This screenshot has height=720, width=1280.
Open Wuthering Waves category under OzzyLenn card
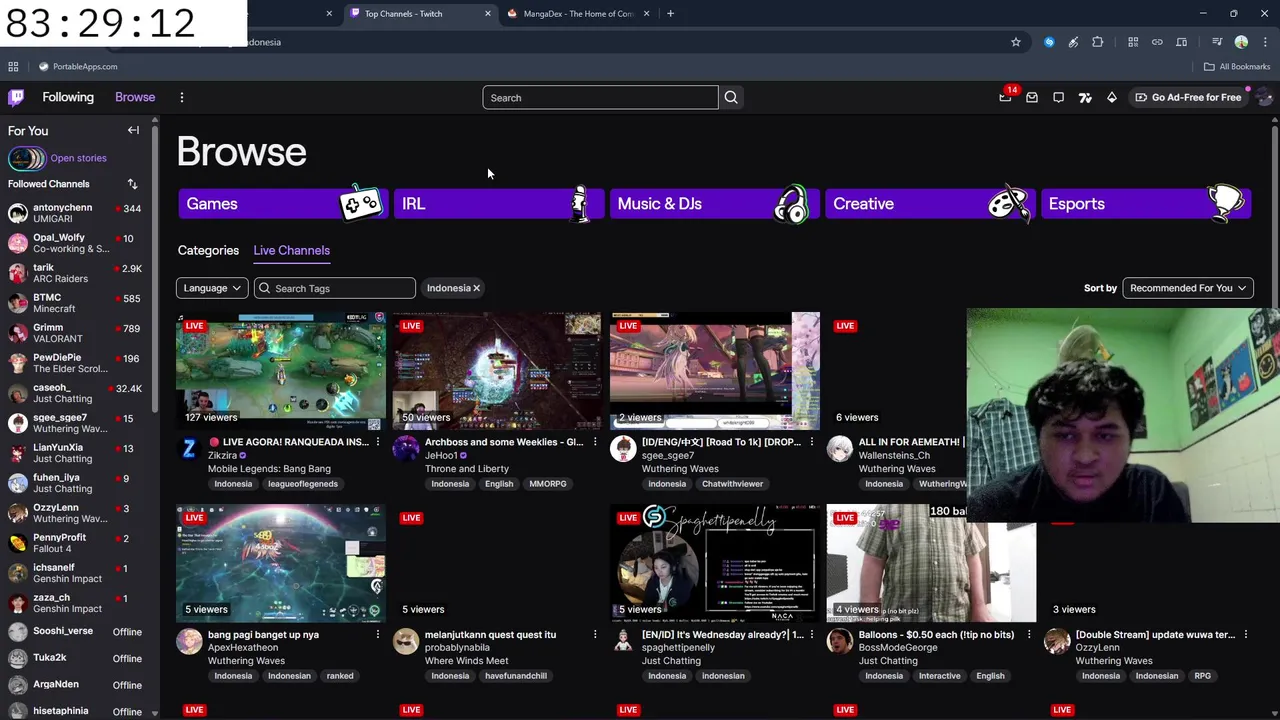1114,661
